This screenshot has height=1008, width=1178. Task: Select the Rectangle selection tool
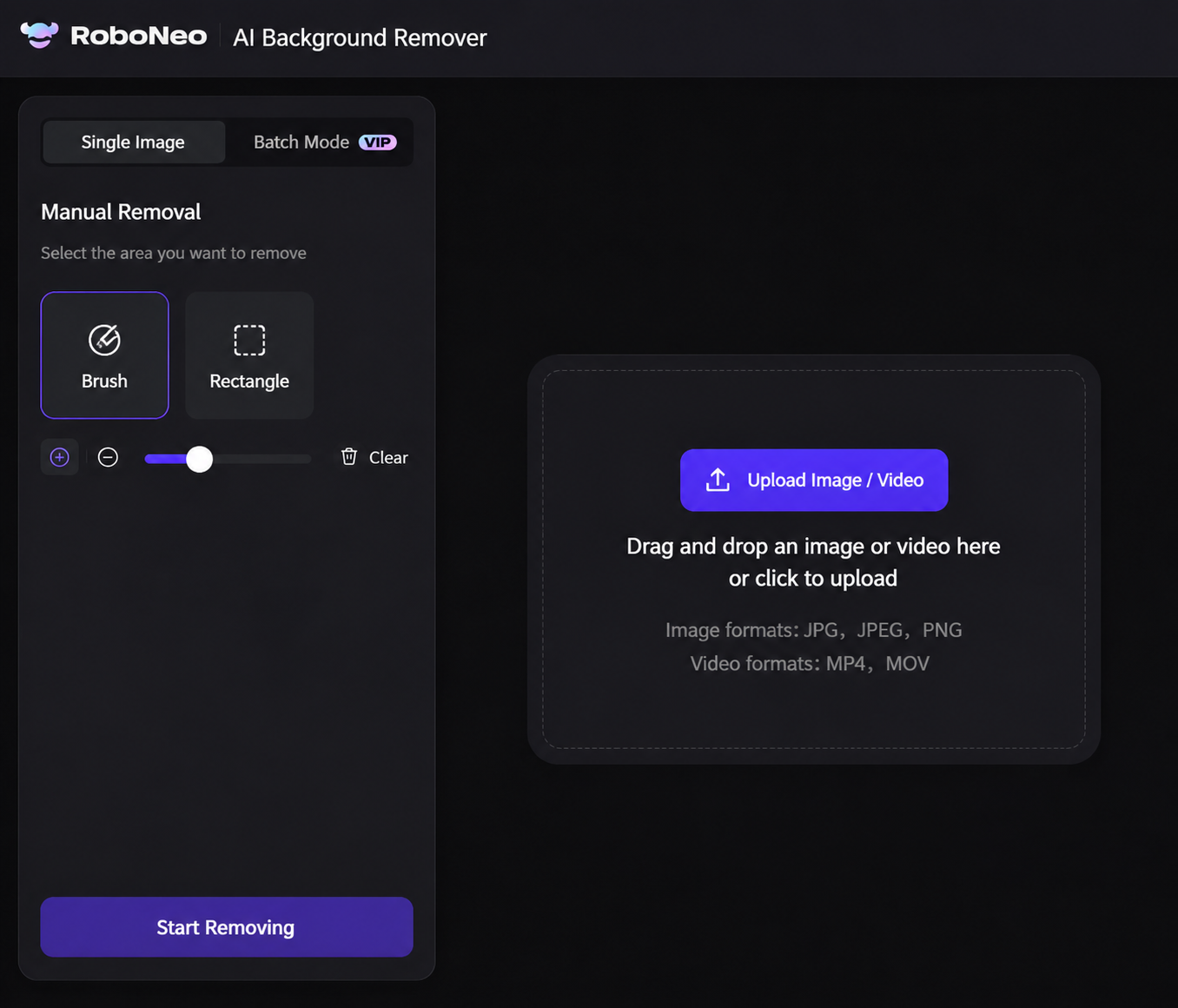[x=249, y=355]
